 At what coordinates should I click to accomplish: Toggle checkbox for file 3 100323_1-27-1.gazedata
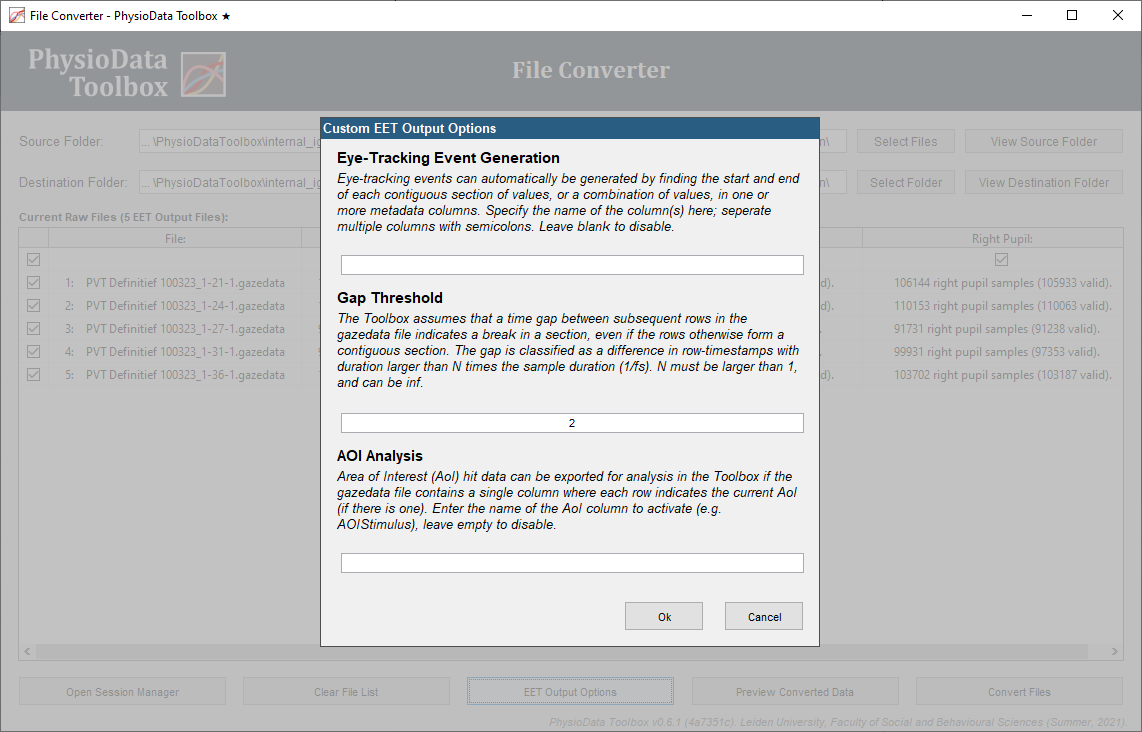tap(34, 328)
